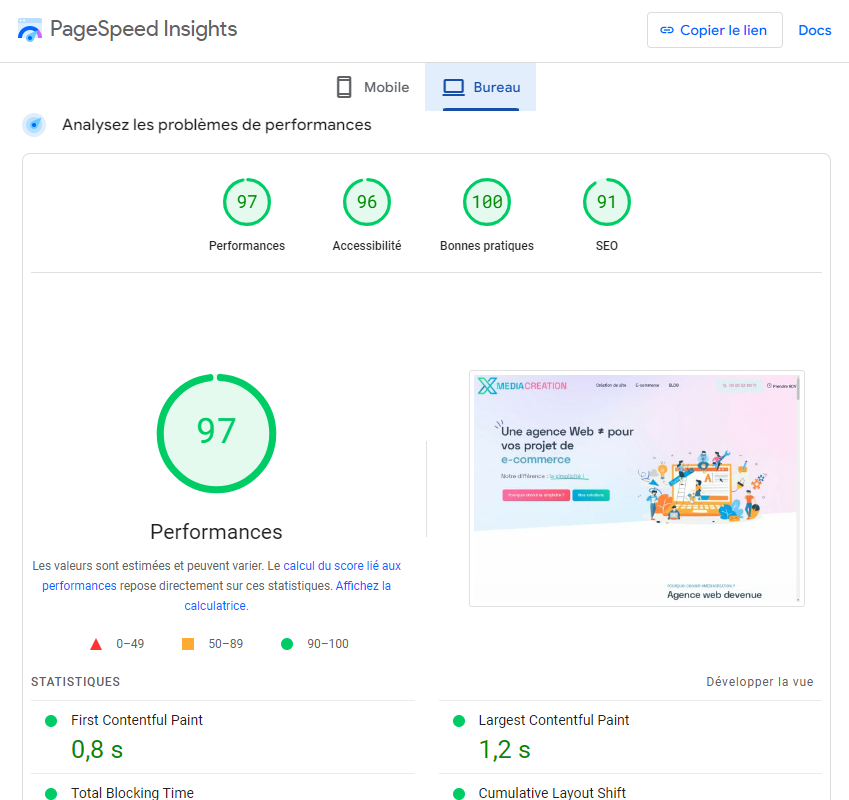Click the red triangle 0–49 legend icon

click(96, 644)
